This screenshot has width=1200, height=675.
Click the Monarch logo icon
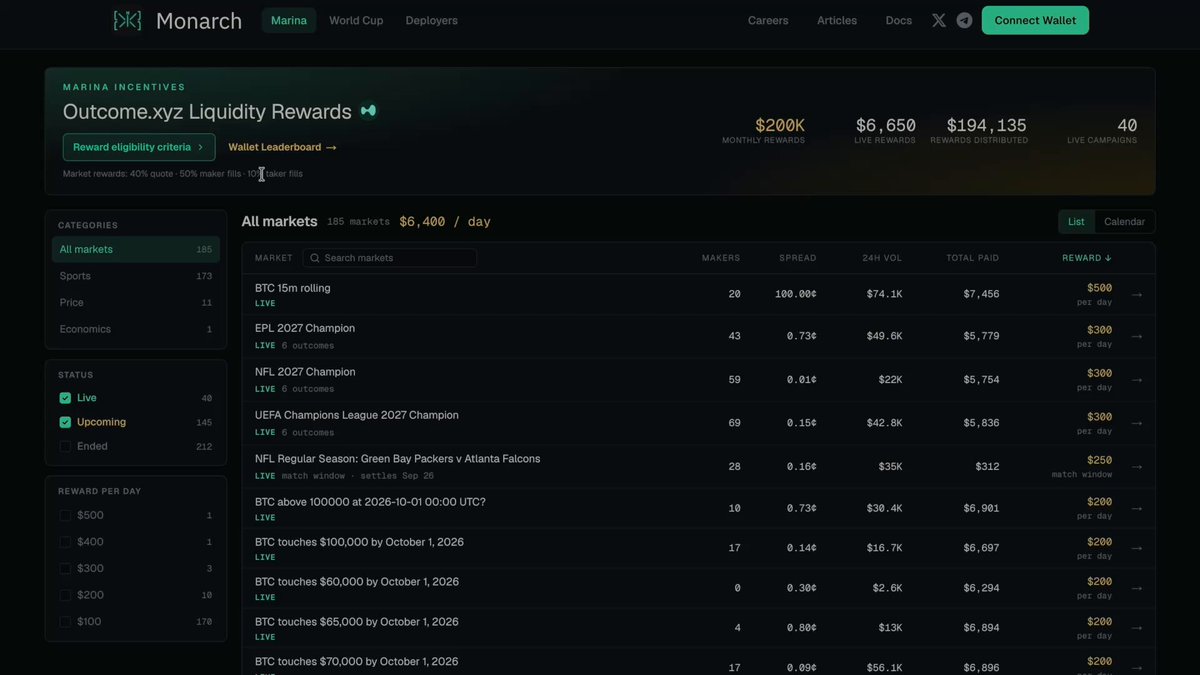[x=127, y=20]
